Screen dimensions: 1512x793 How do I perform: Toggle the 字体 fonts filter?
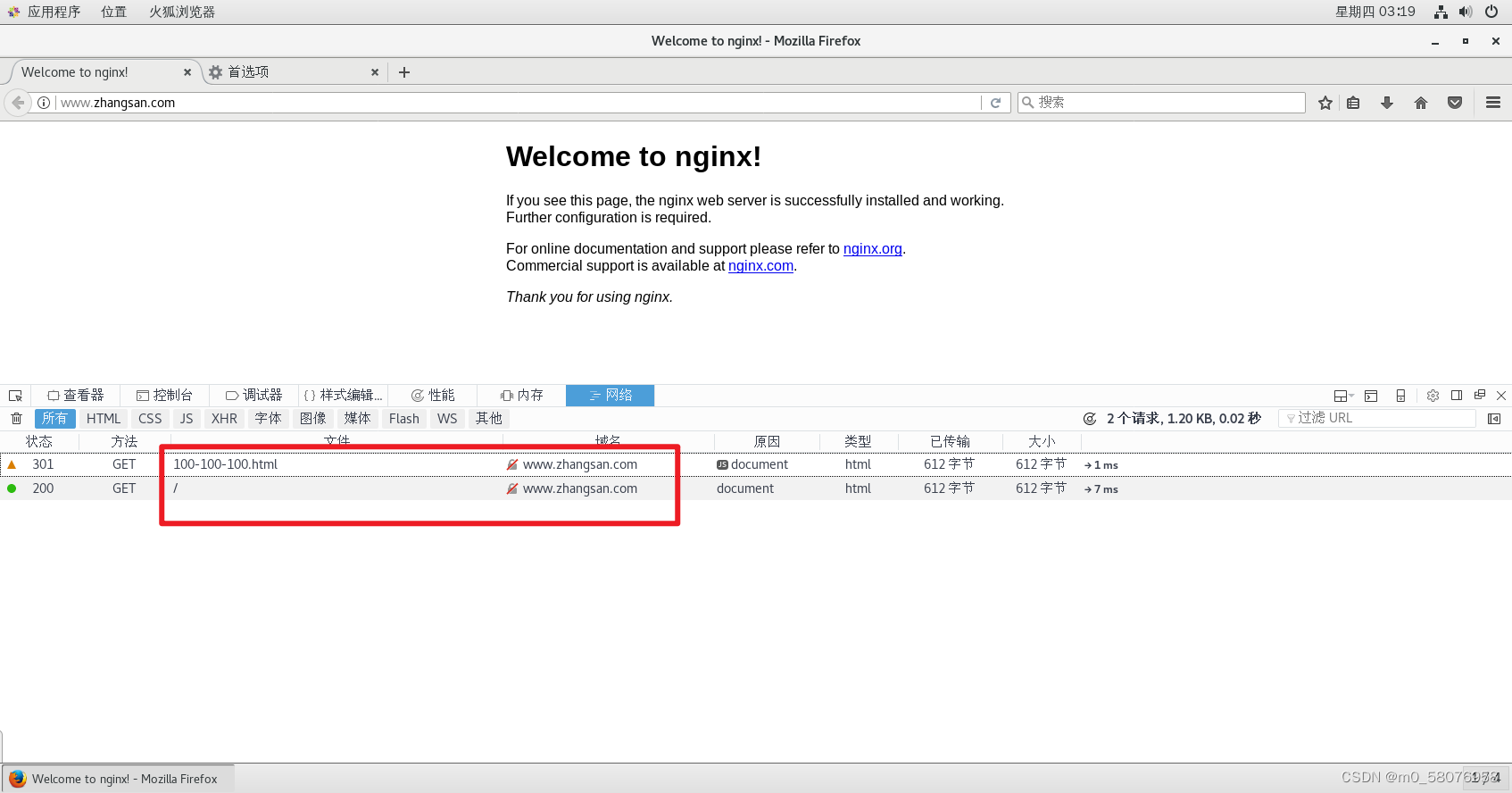click(x=268, y=419)
